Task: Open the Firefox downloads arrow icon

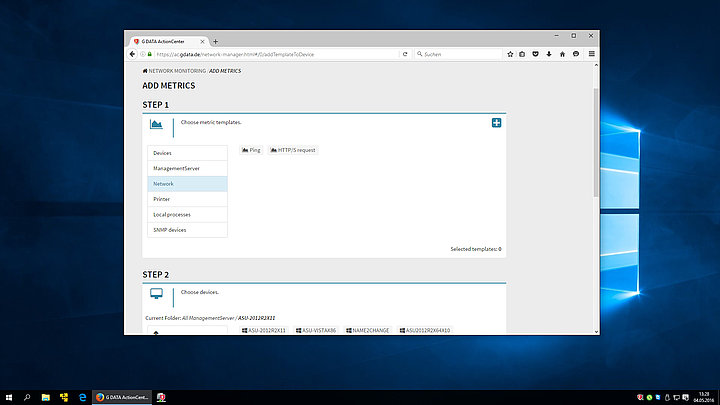Action: coord(548,54)
